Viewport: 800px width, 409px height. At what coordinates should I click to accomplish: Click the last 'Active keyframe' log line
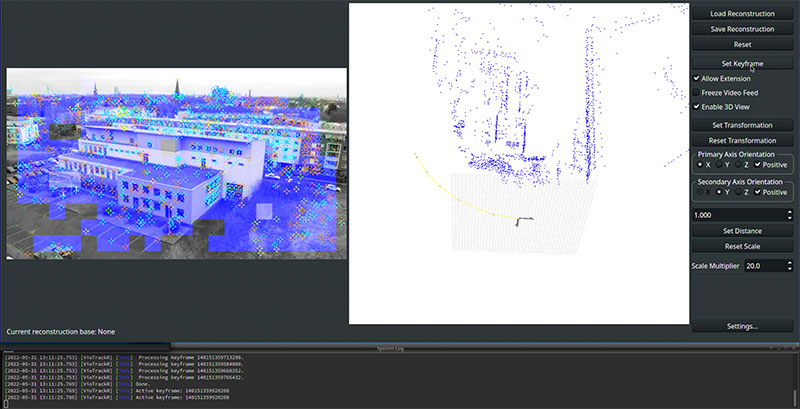pyautogui.click(x=117, y=397)
